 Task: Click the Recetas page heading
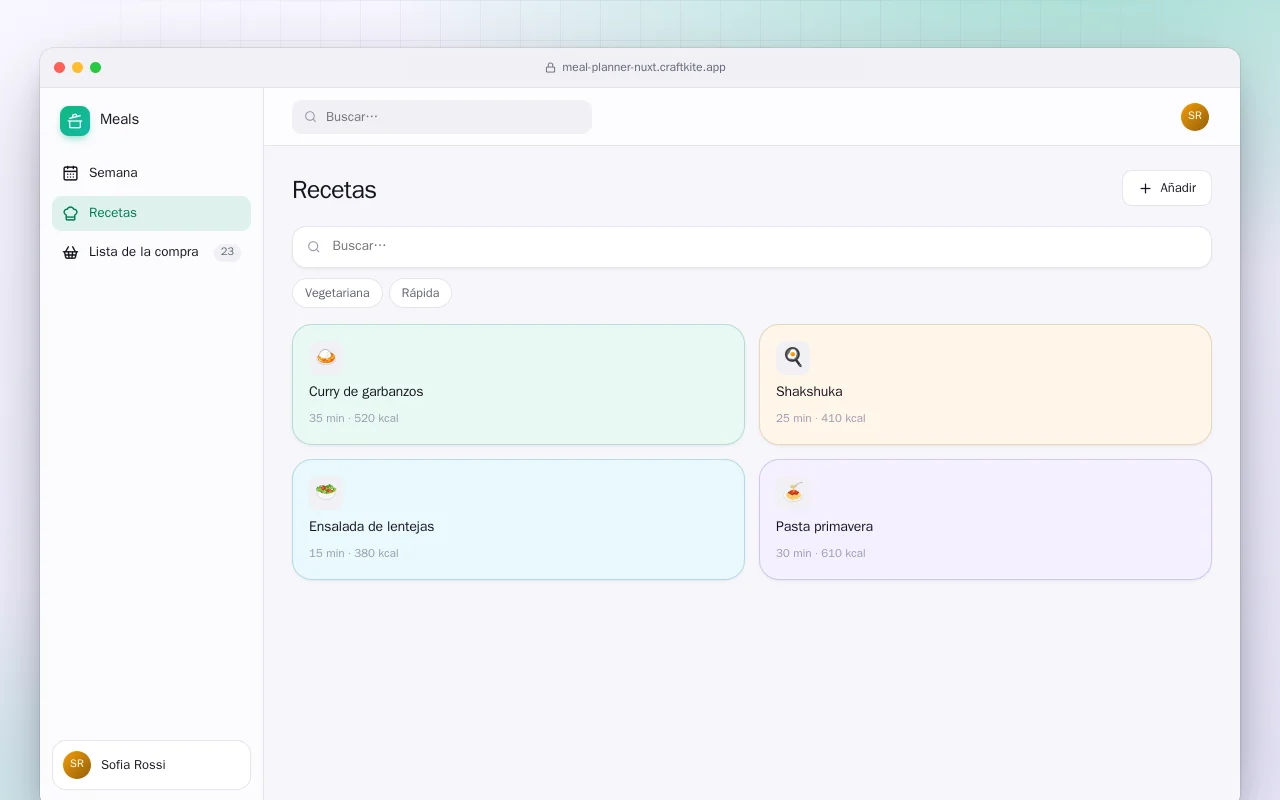click(334, 190)
